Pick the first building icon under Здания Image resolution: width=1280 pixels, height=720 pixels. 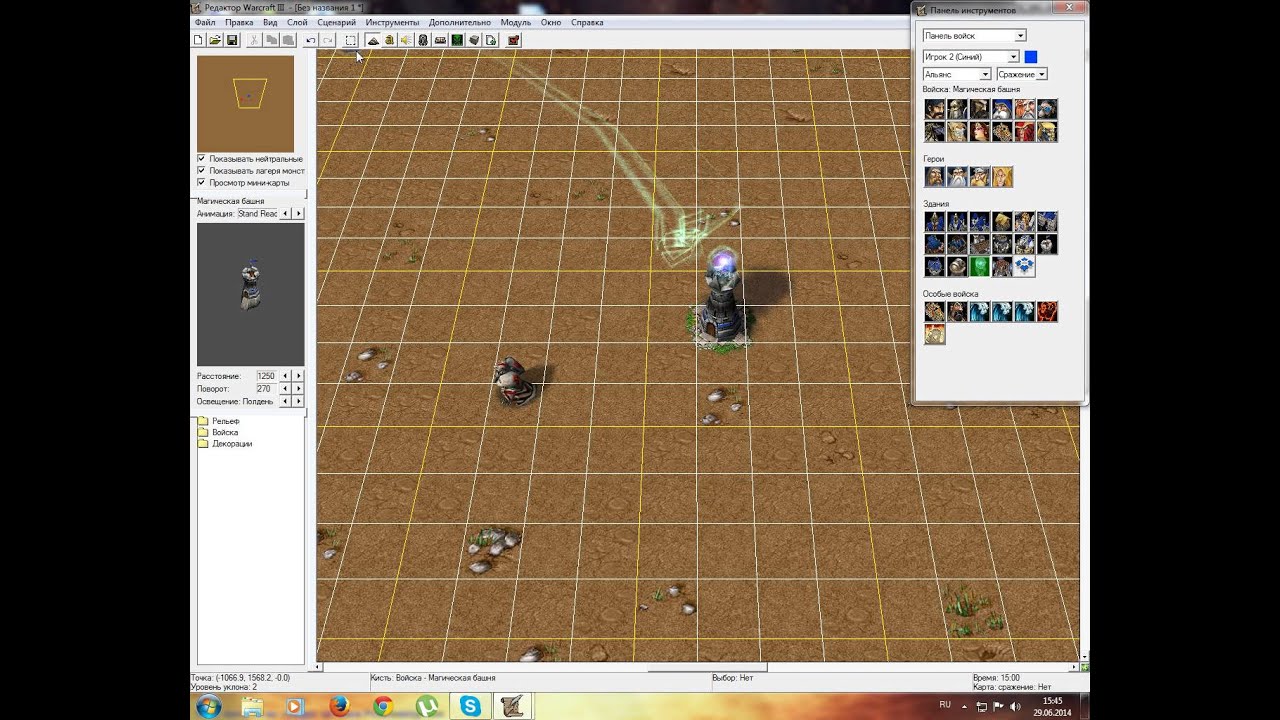point(935,222)
